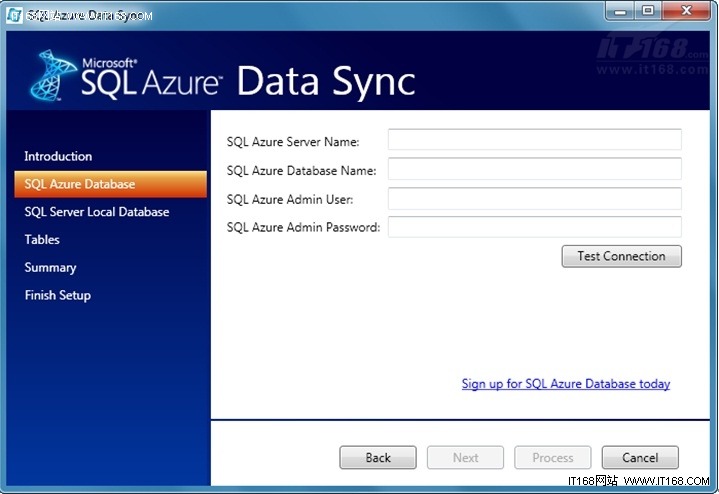The width and height of the screenshot is (719, 494).
Task: Select SQL Azure Database step in sidebar
Action: pyautogui.click(x=111, y=184)
